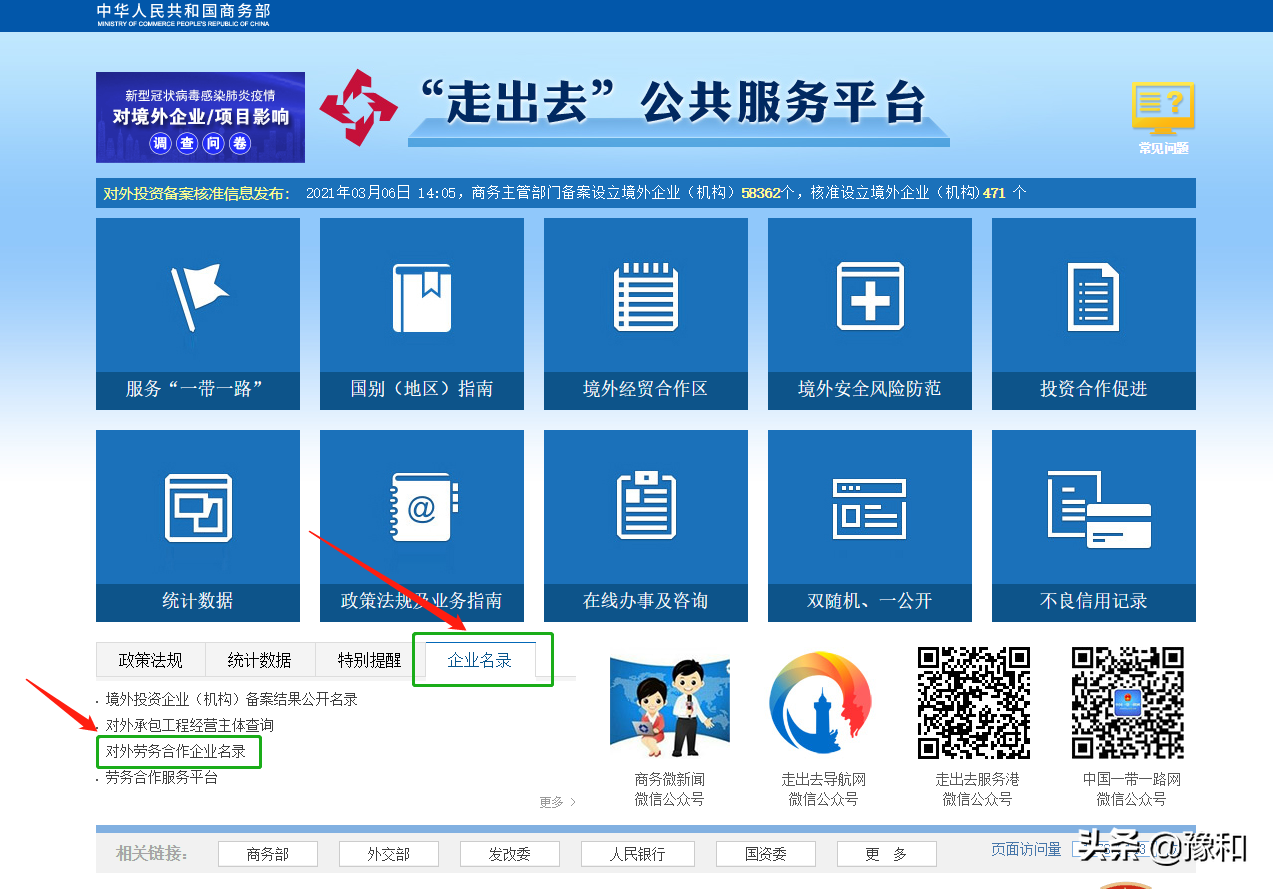Open the 商务部 related link button
This screenshot has width=1273, height=889.
(267, 853)
